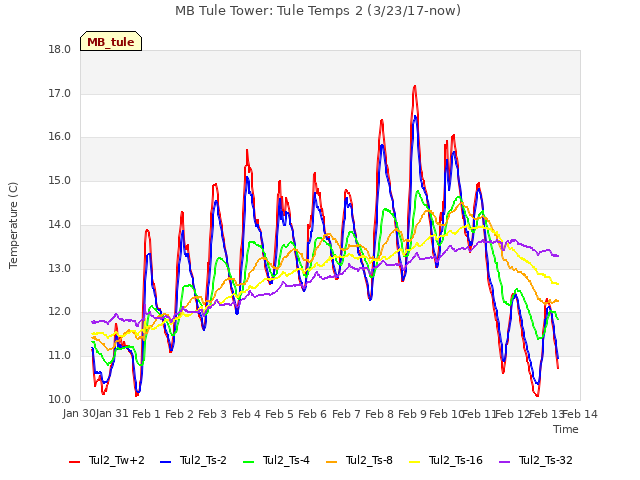Click the 17.0 y-axis tick label
Viewport: 640px width, 480px height.
(60, 93)
